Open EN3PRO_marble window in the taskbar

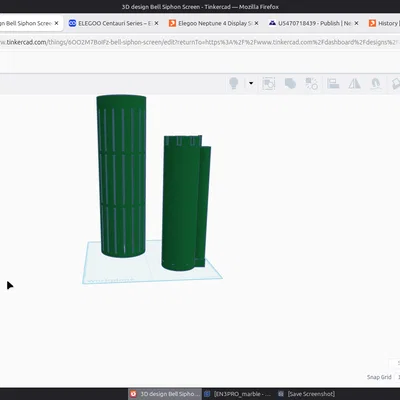click(238, 394)
